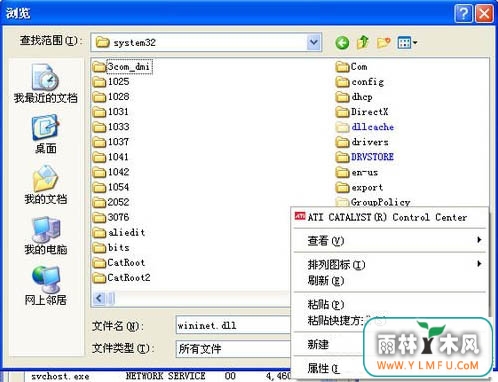The image size is (498, 382).
Task: Choose 新建 new from context menu
Action: (328, 344)
